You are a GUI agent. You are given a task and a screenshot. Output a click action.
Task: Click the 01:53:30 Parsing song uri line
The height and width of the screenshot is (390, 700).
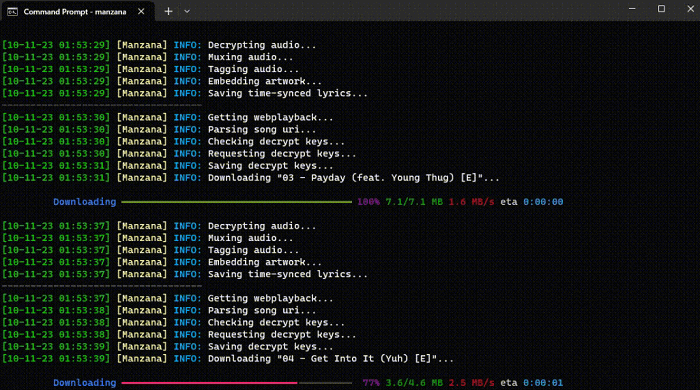[159, 129]
